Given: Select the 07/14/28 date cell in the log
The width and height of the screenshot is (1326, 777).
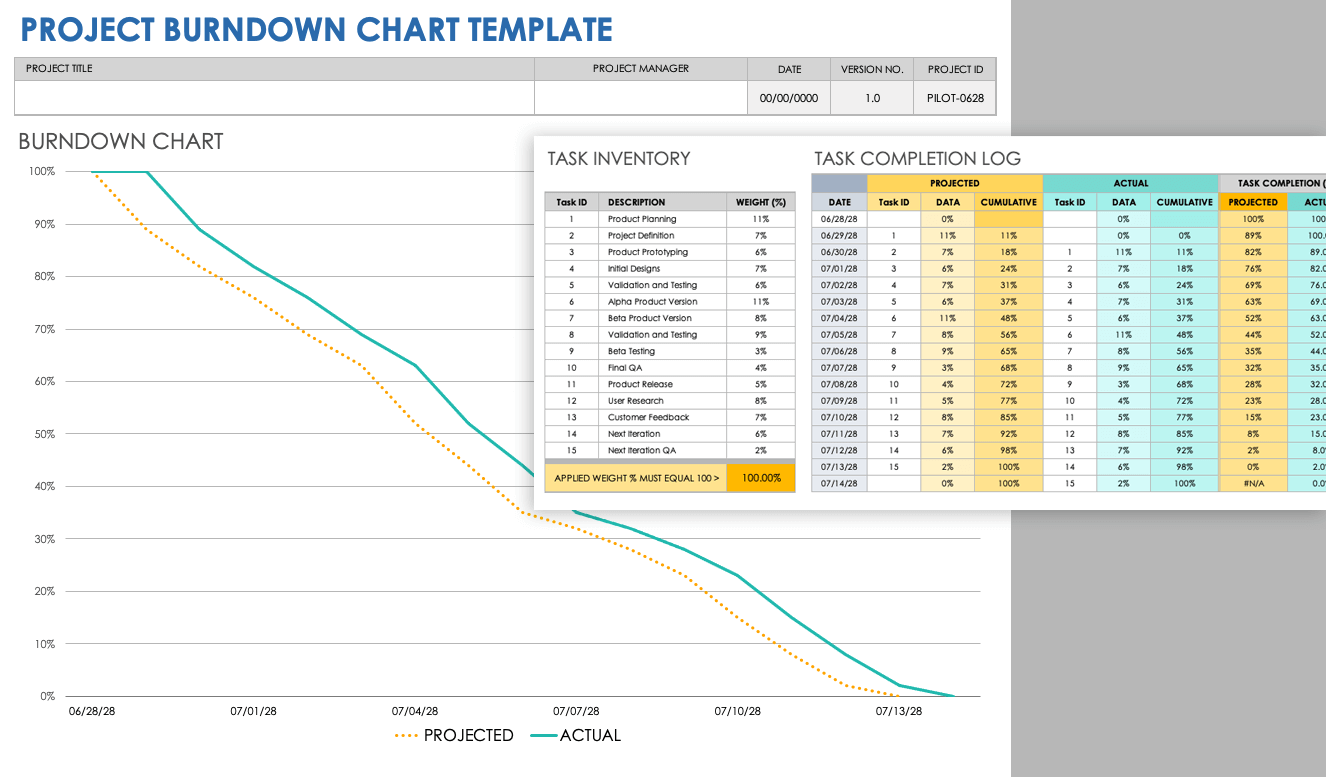Looking at the screenshot, I should (x=839, y=484).
